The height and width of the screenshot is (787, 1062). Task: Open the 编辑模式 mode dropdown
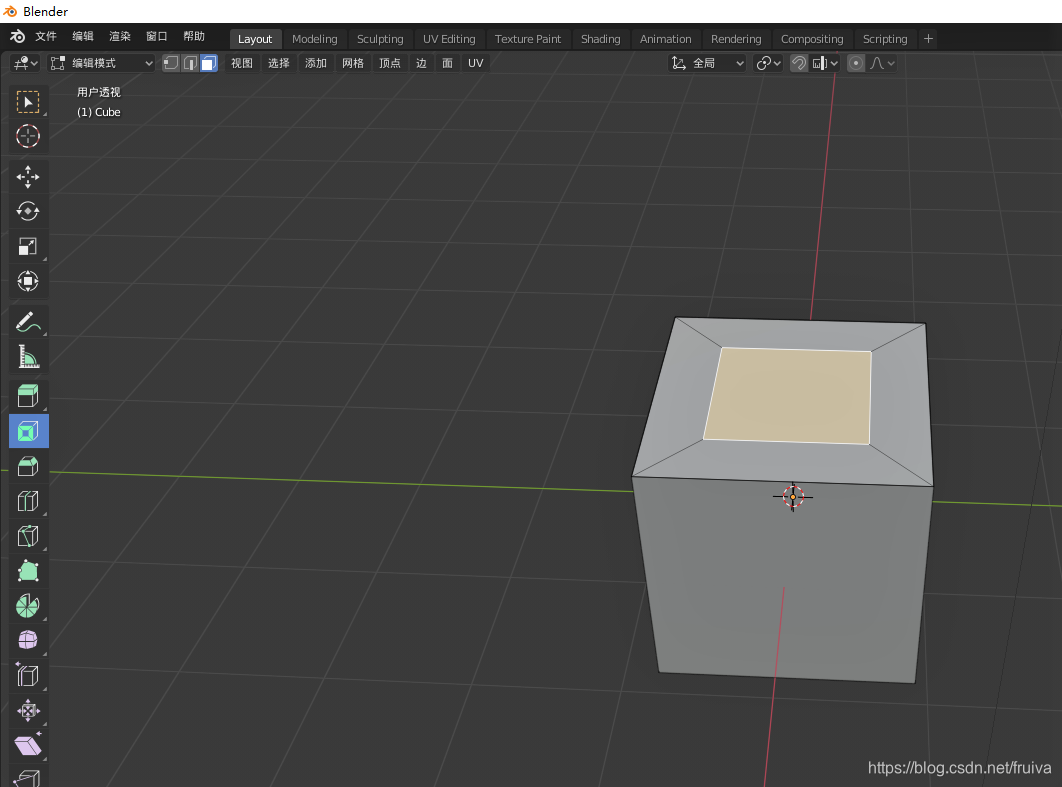(102, 63)
